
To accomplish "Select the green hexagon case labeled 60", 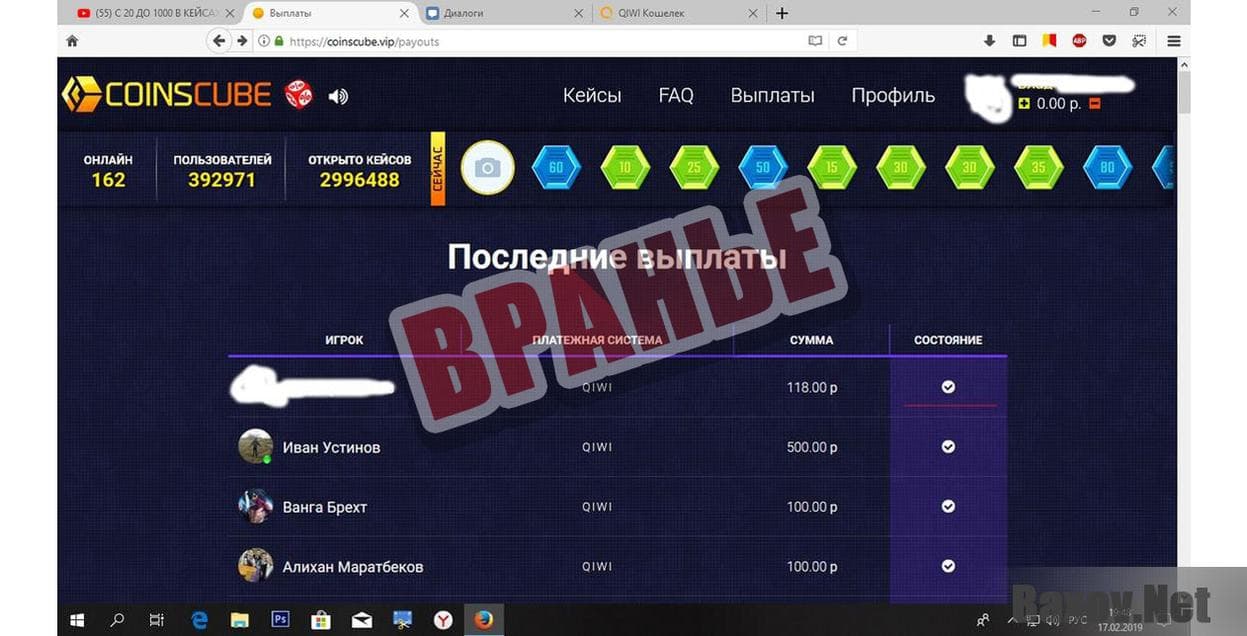I will [x=556, y=167].
